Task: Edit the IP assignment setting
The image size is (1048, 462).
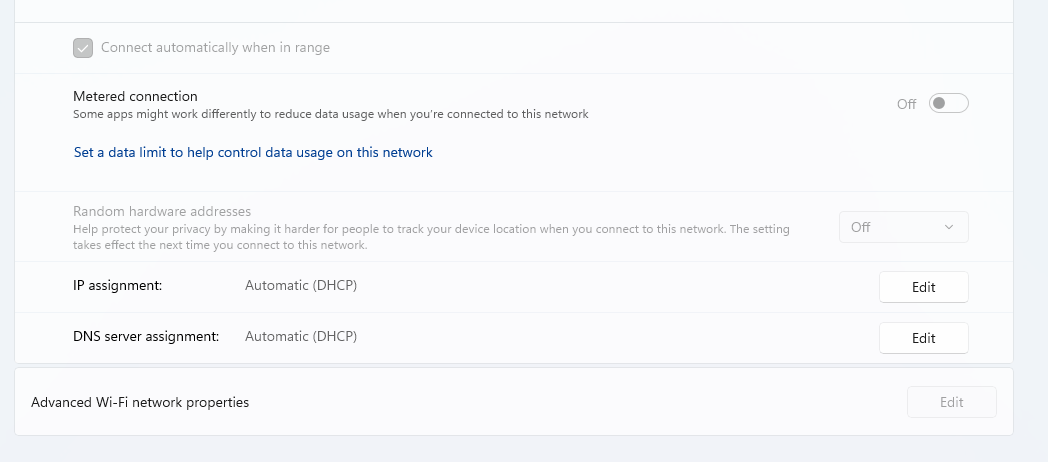Action: [924, 287]
